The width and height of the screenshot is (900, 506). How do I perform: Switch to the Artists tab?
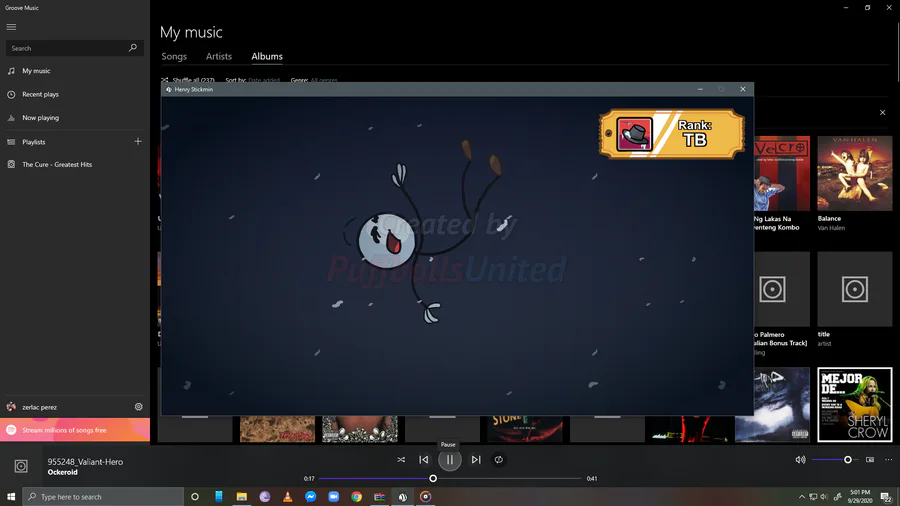tap(219, 56)
